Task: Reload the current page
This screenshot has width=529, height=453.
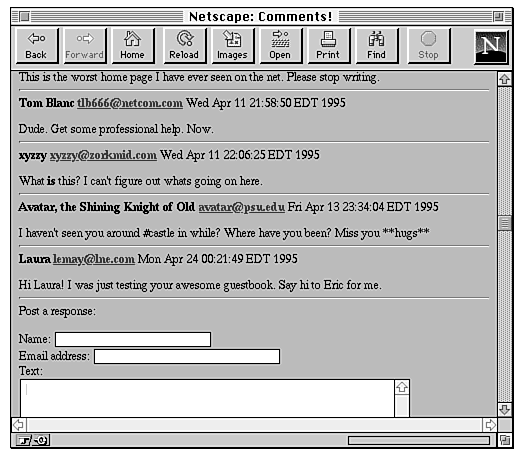Action: (x=185, y=46)
